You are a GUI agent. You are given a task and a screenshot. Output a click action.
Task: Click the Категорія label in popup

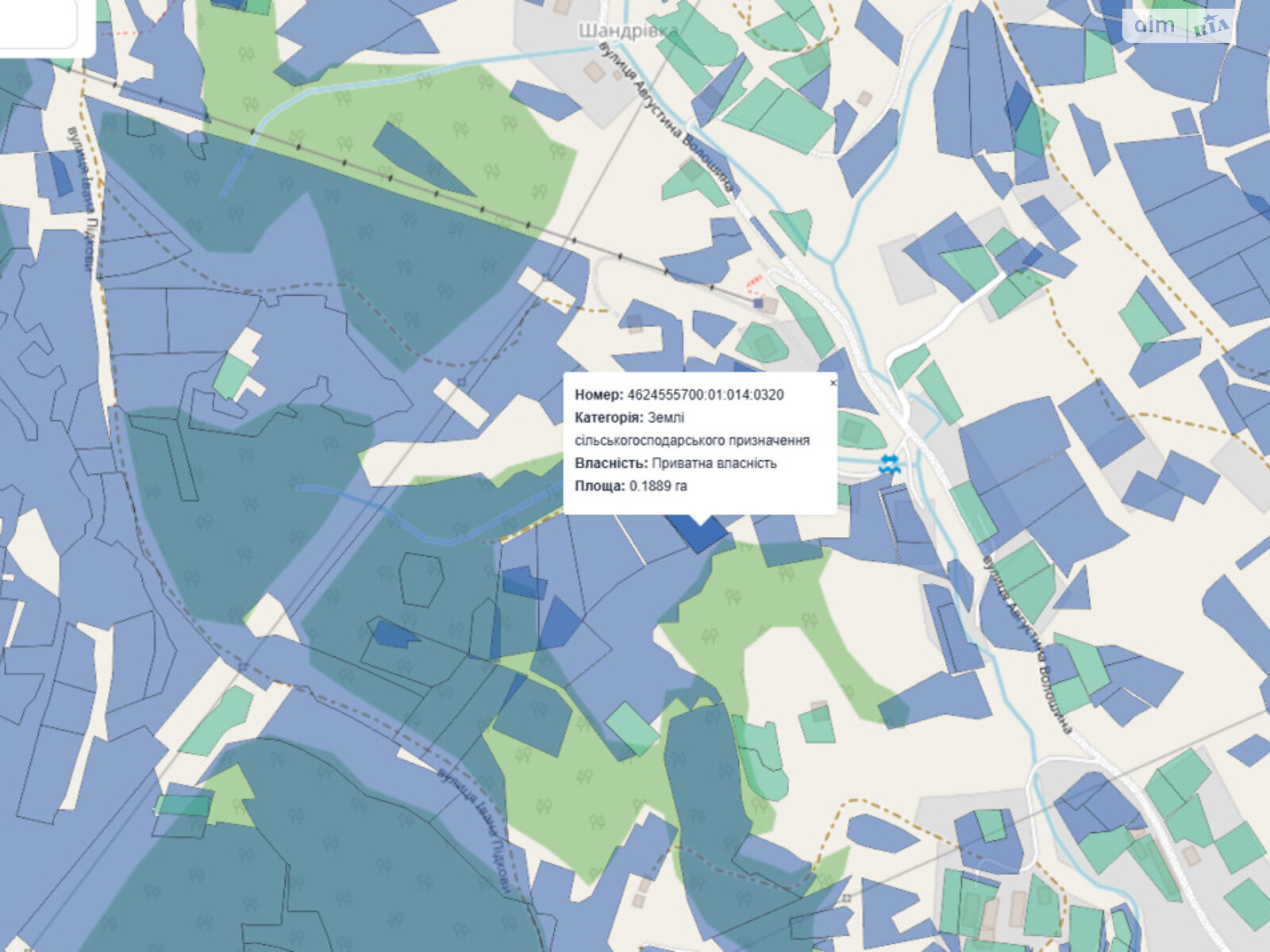tap(609, 417)
